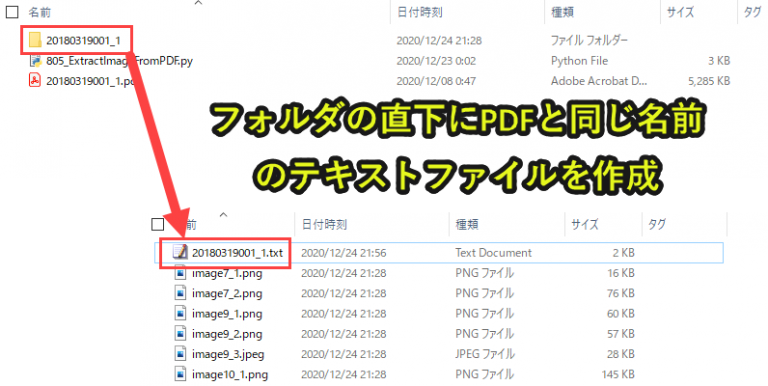Select file 805_ExtractImageFromPDF.py
Image resolution: width=768 pixels, height=386 pixels.
(120, 61)
